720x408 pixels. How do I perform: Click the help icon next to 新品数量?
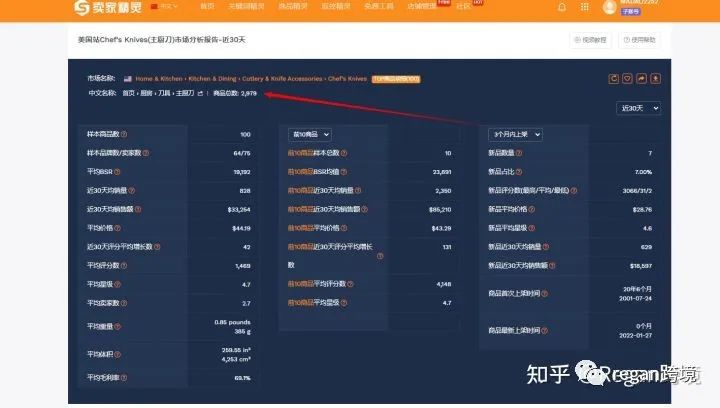519,153
